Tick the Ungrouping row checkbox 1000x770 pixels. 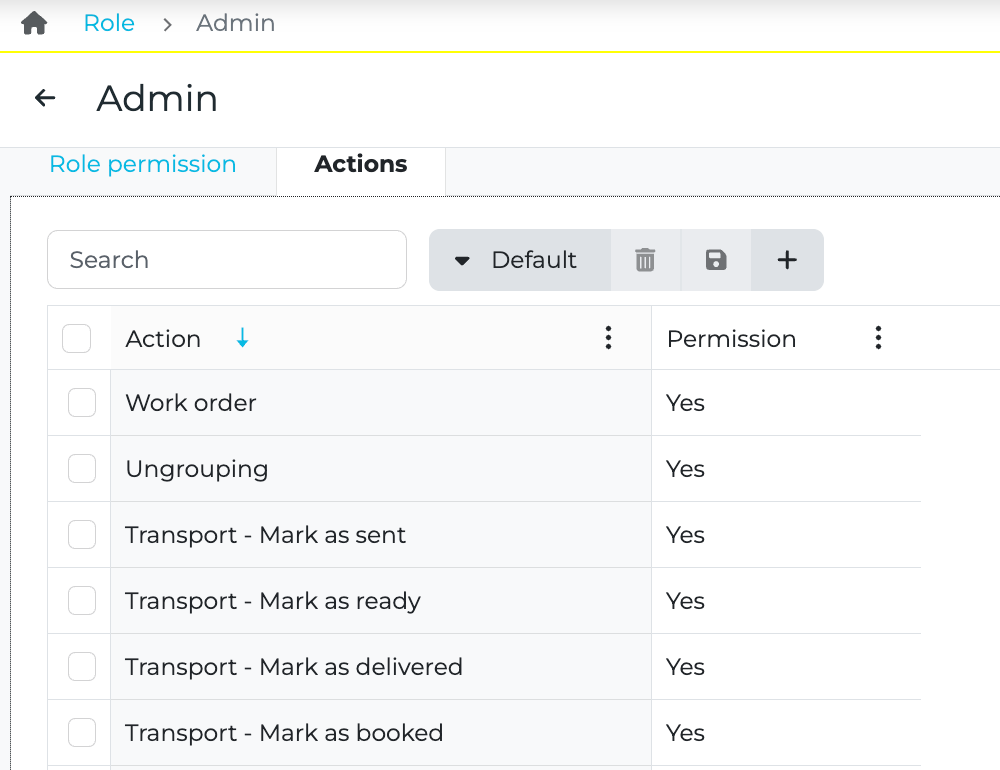coord(82,469)
